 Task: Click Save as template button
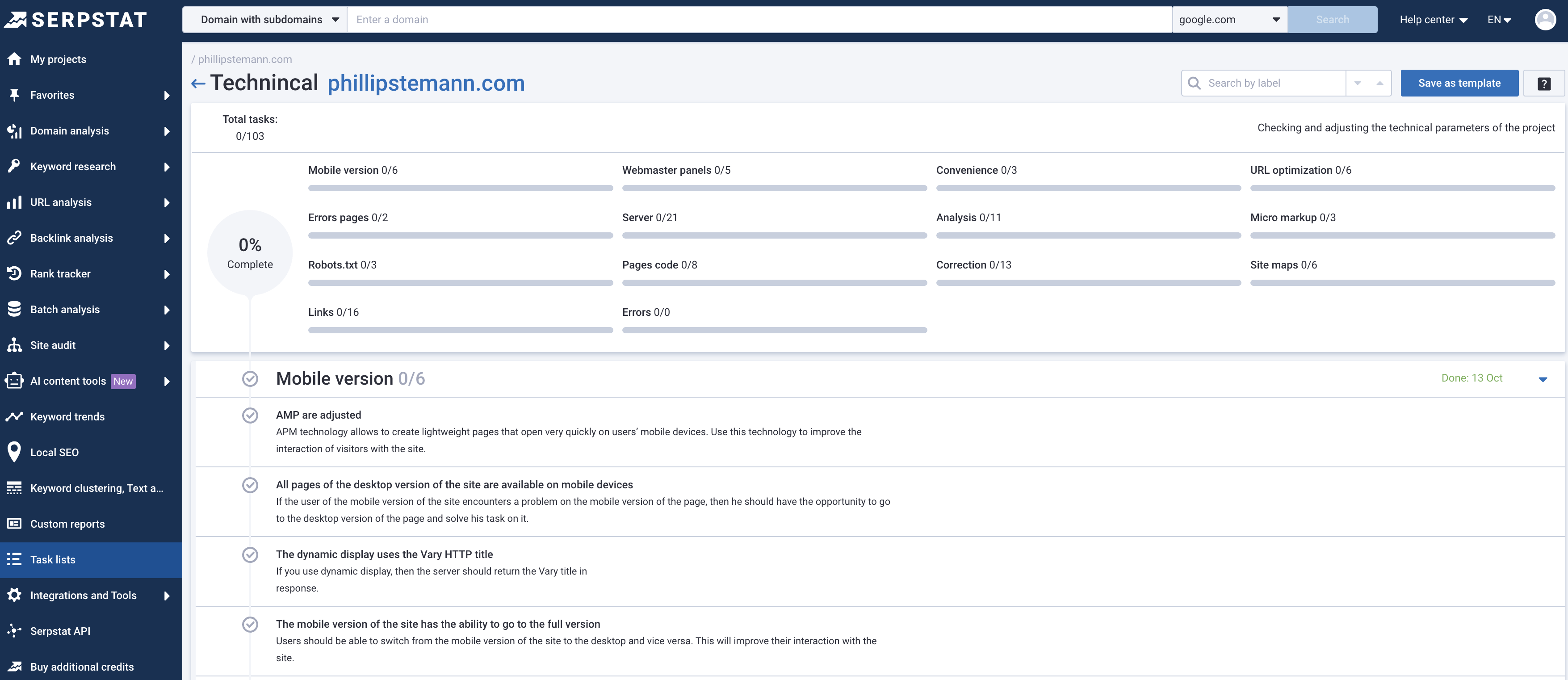[x=1459, y=84]
